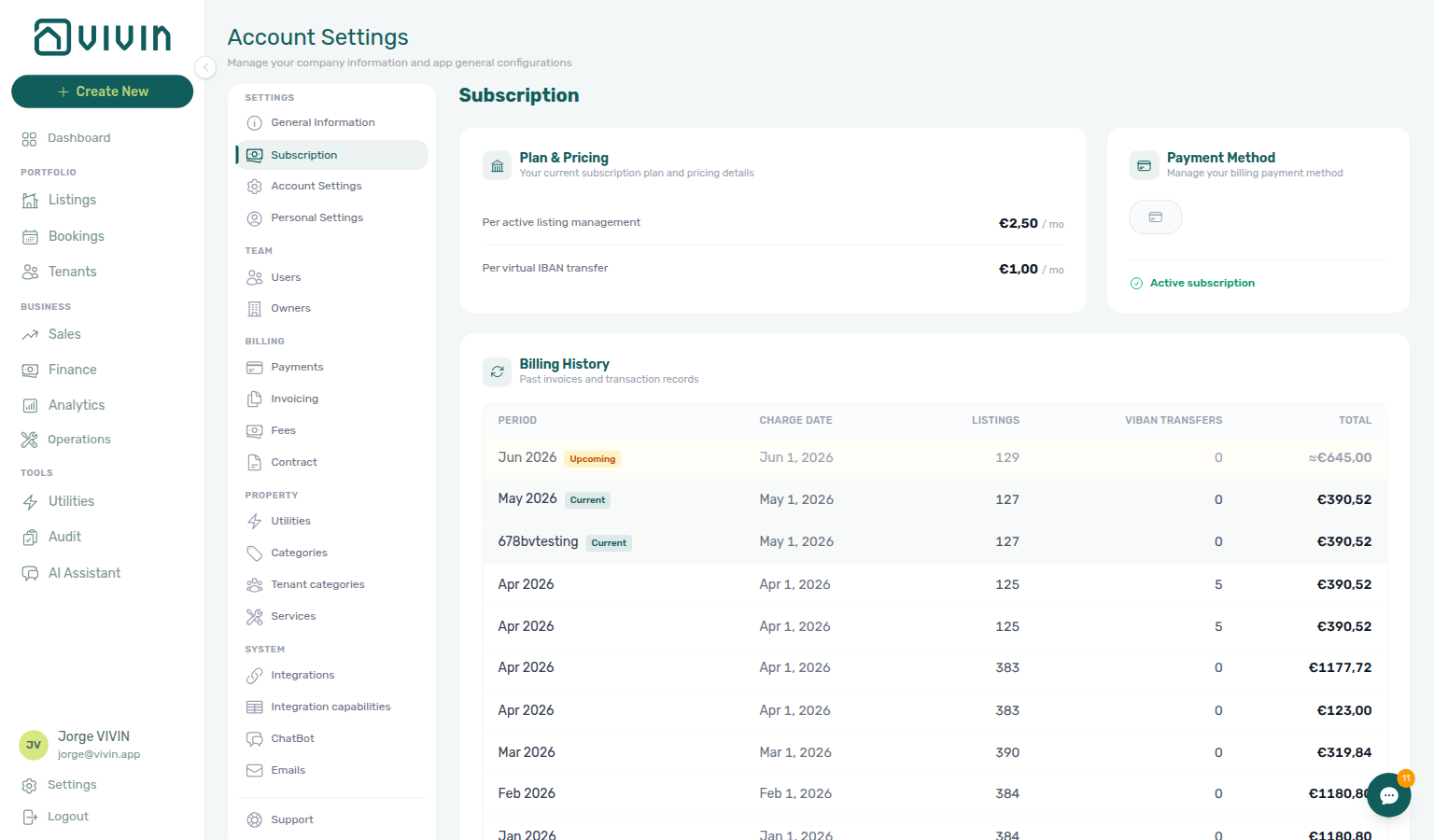Screen dimensions: 1434x840
Task: Click the Services tools icon
Action: click(x=254, y=617)
